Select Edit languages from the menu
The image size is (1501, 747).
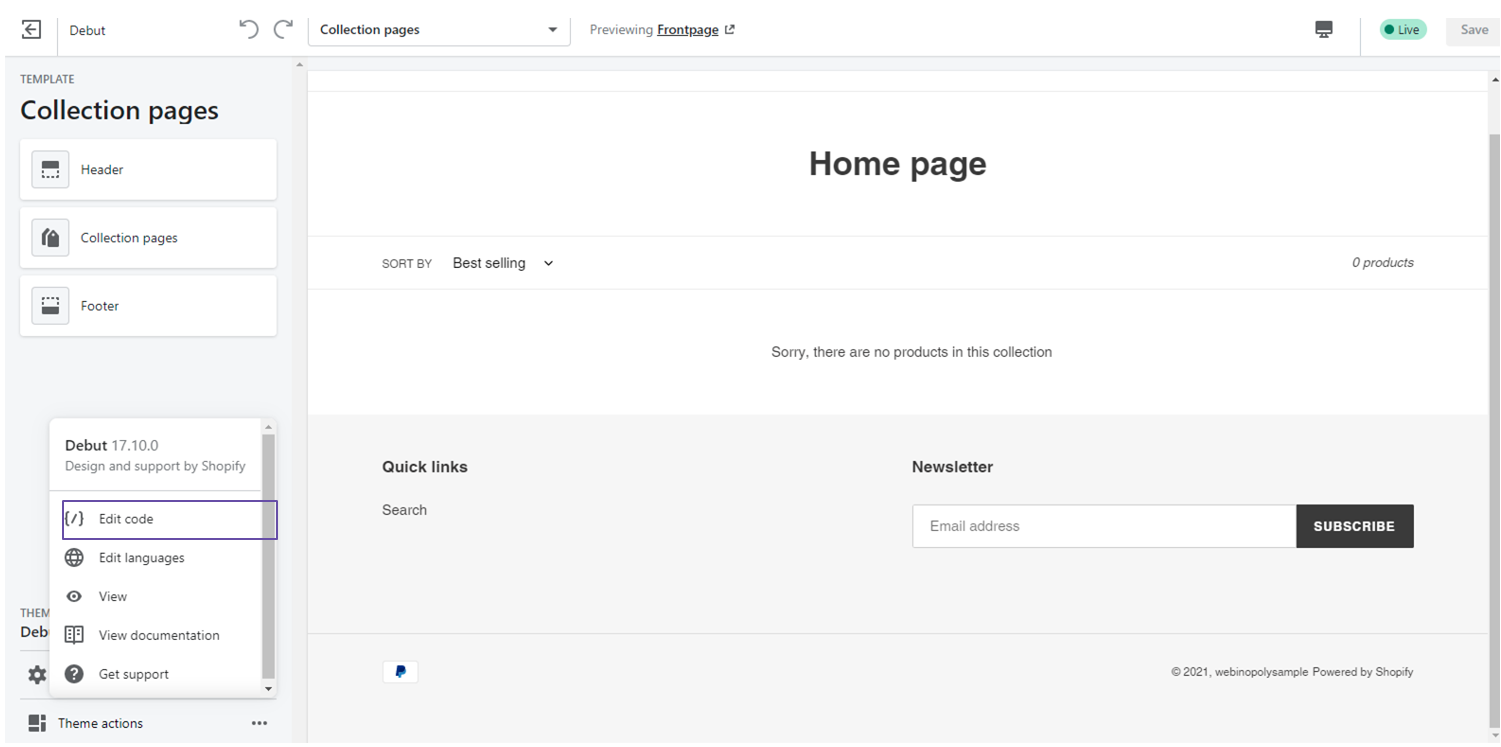pyautogui.click(x=141, y=558)
